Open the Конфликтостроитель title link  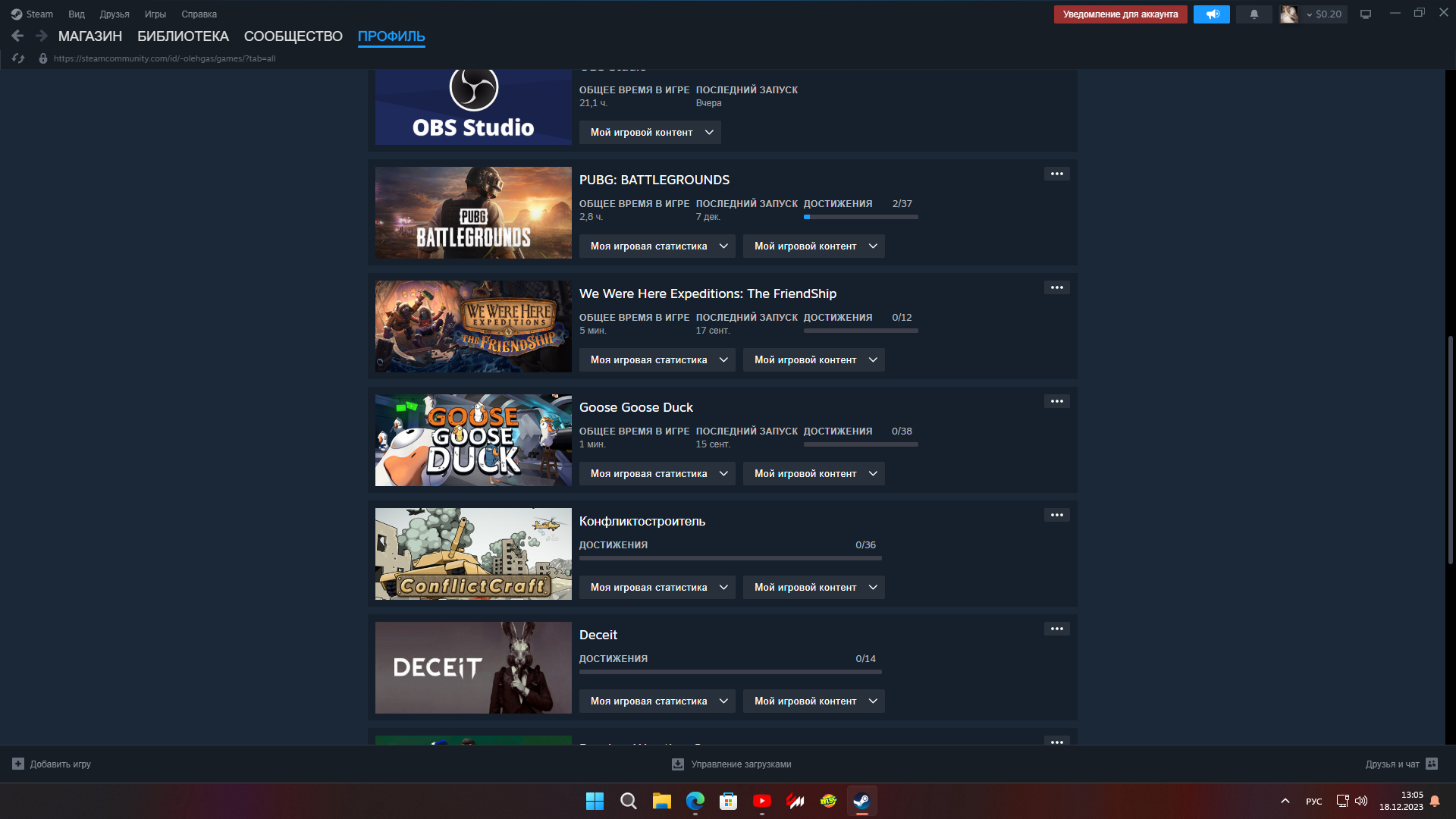click(642, 521)
